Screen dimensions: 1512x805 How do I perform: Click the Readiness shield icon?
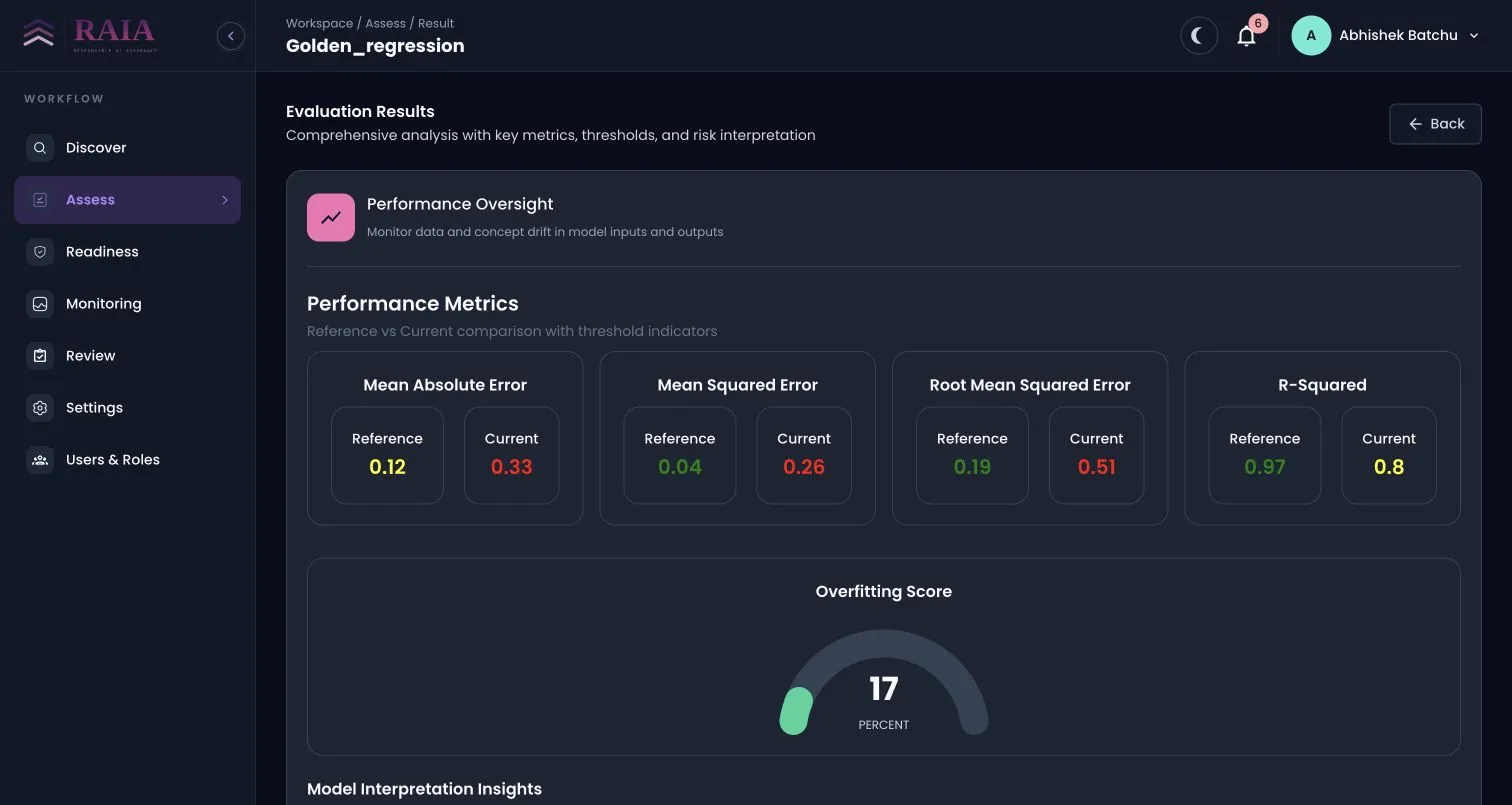tap(40, 252)
